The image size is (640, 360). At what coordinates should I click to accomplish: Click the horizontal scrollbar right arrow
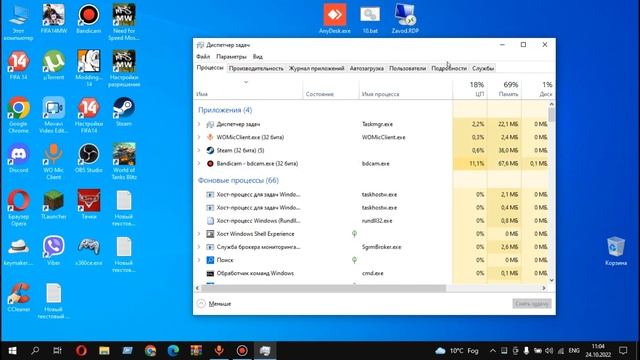(x=544, y=288)
